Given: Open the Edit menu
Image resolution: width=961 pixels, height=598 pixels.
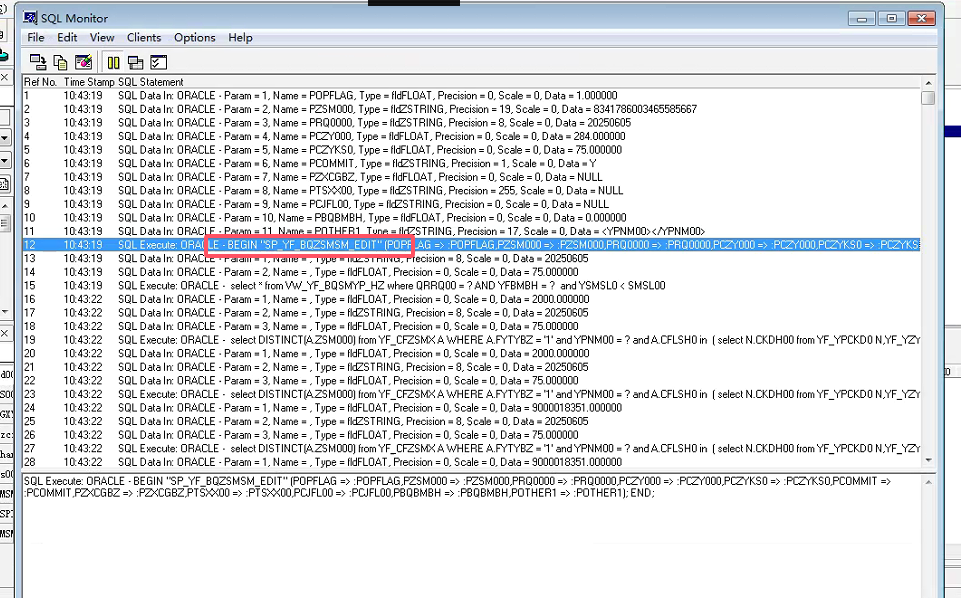Looking at the screenshot, I should pos(67,37).
